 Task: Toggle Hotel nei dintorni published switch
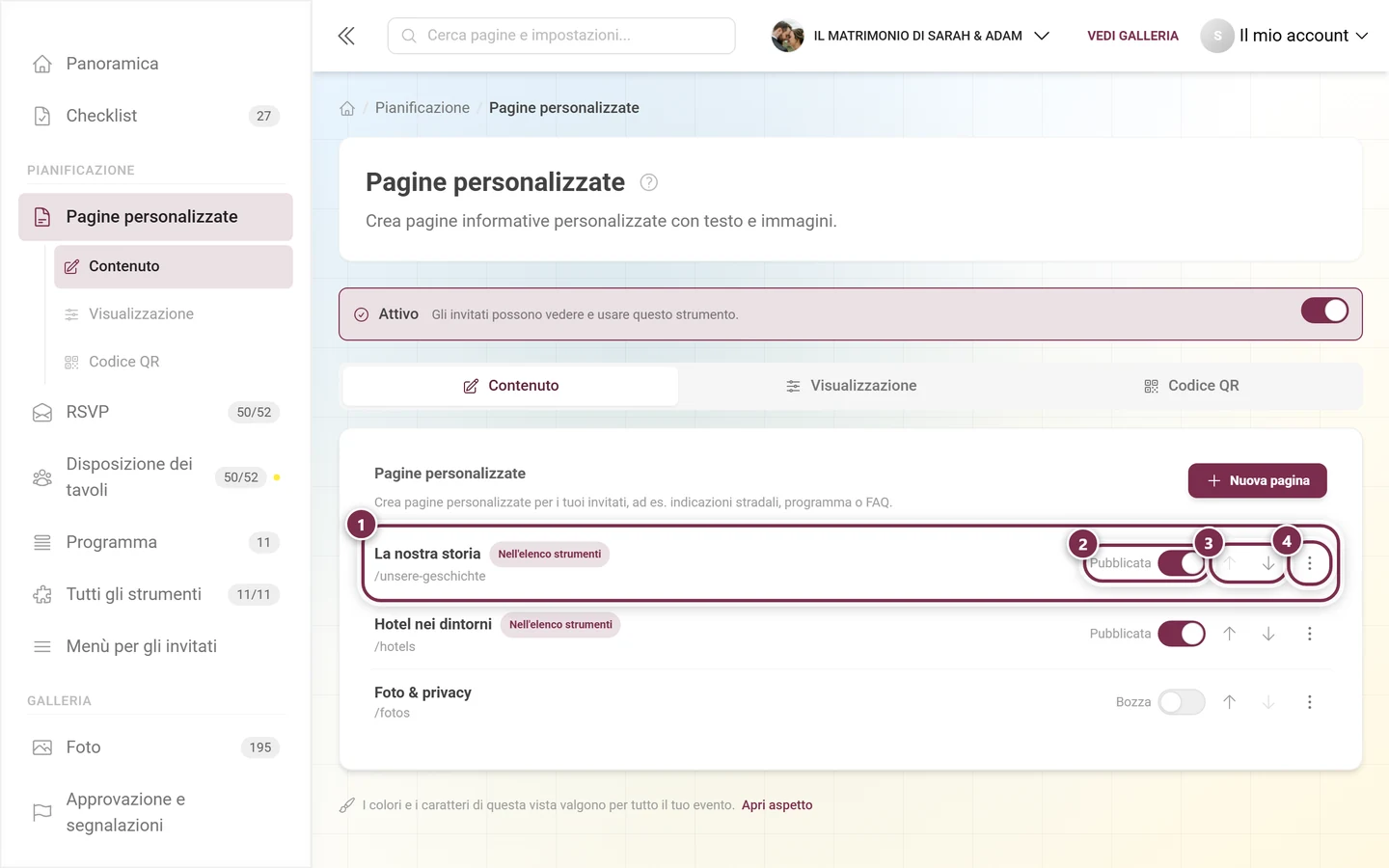coord(1182,634)
